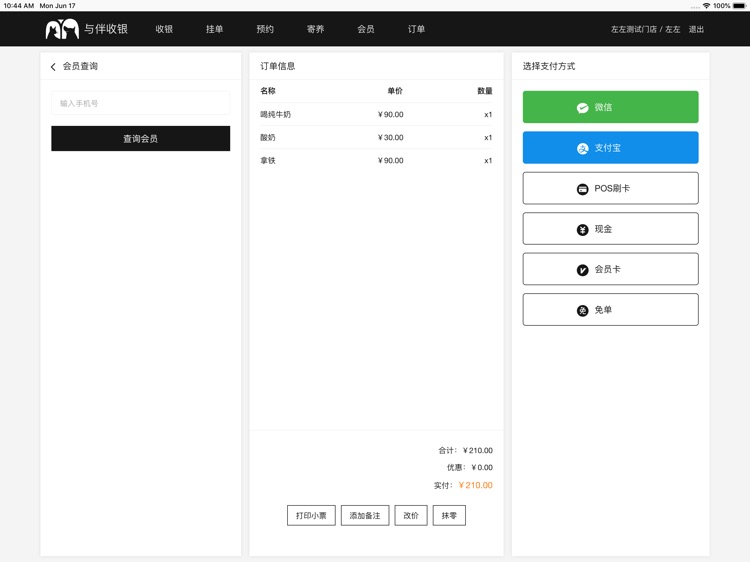Select the 拿铁 order item

[376, 160]
